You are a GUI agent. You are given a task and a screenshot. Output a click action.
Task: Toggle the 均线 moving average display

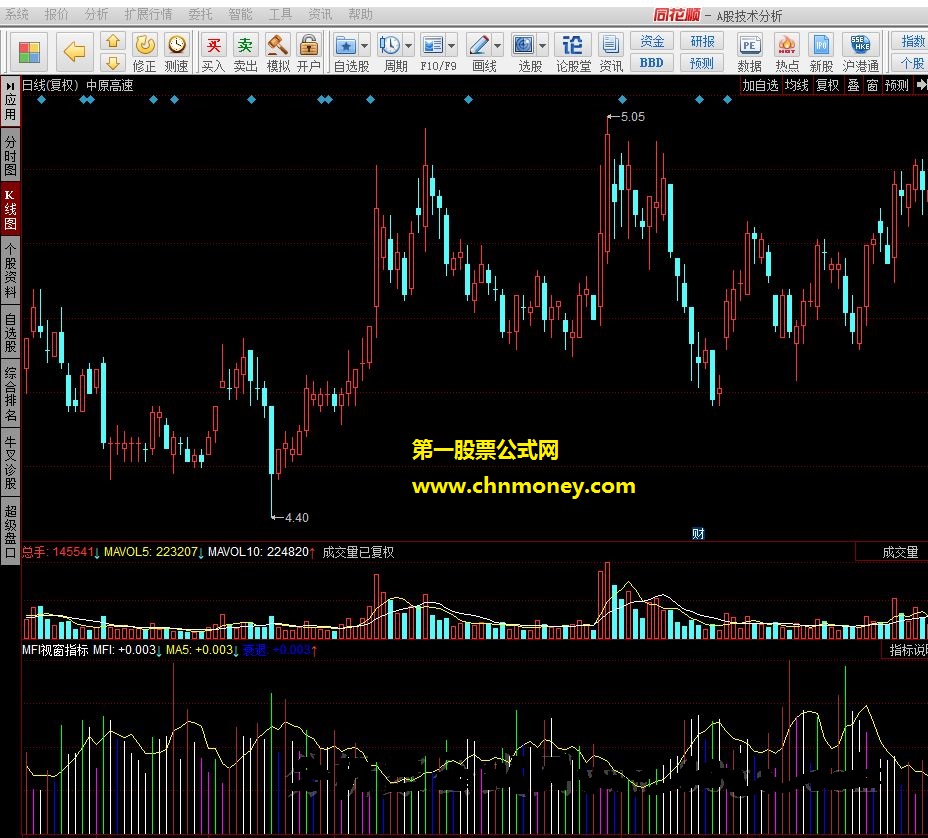pos(797,85)
